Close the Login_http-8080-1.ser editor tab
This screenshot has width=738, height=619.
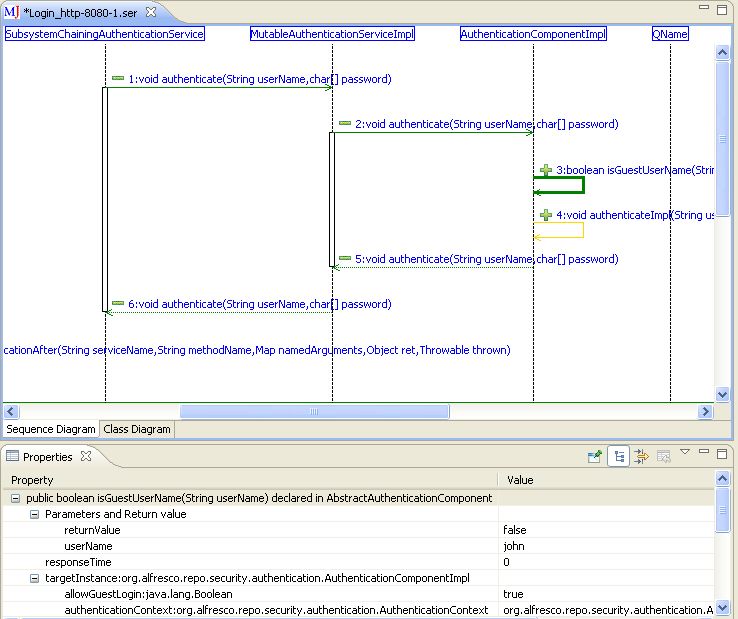click(x=151, y=12)
